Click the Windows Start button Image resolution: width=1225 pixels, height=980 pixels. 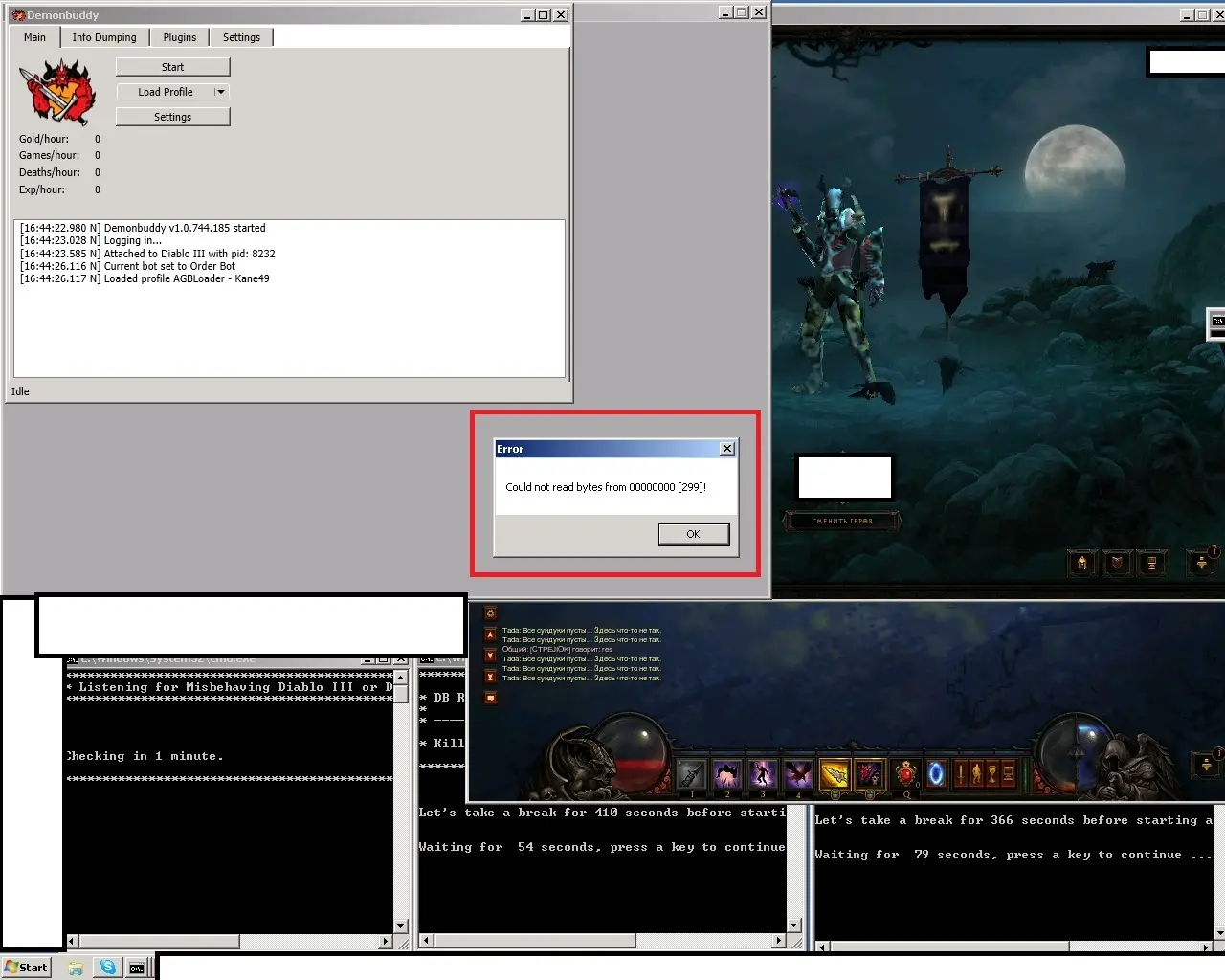[x=26, y=968]
